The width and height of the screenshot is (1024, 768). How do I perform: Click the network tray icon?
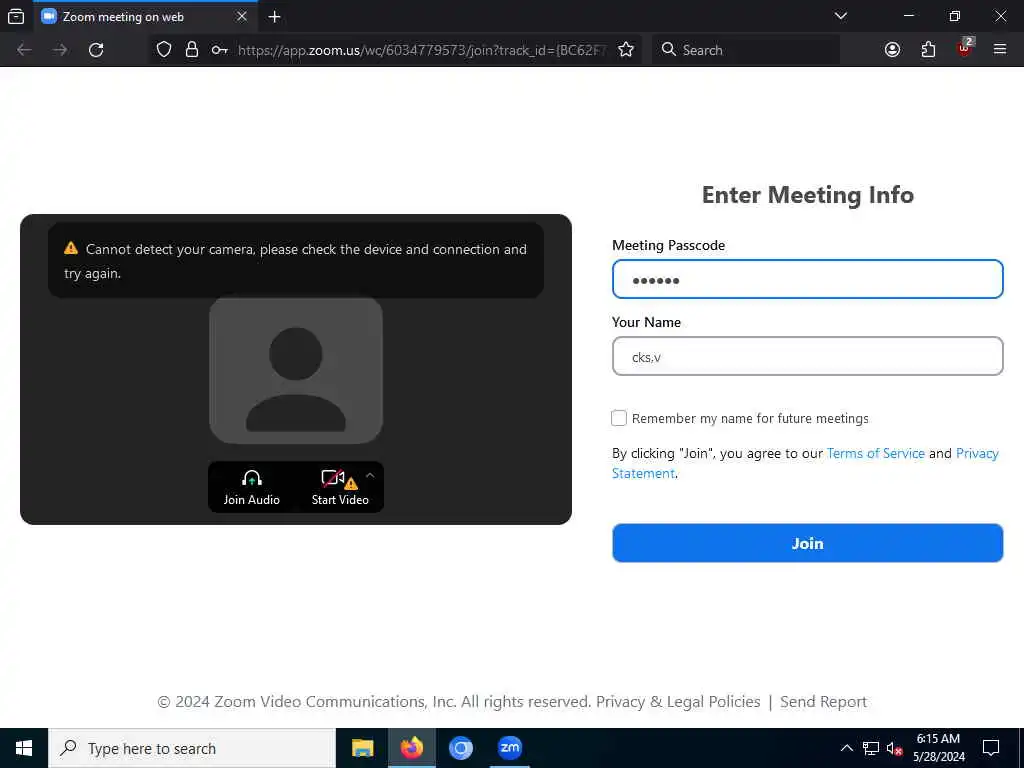871,748
